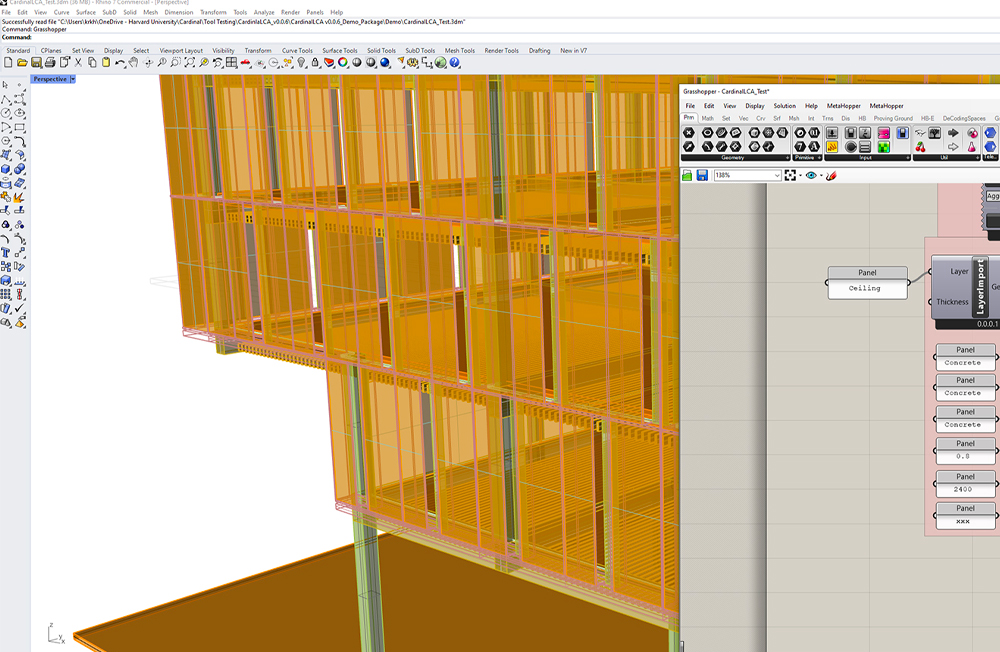Screen dimensions: 1000x652
Task: Select the cherry icon in Util group
Action: 919,147
